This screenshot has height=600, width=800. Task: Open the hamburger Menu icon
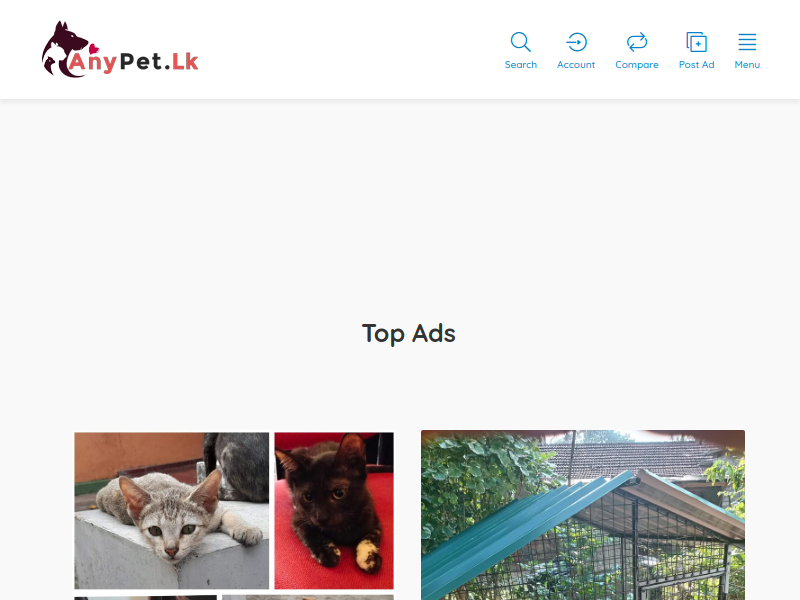pyautogui.click(x=747, y=42)
